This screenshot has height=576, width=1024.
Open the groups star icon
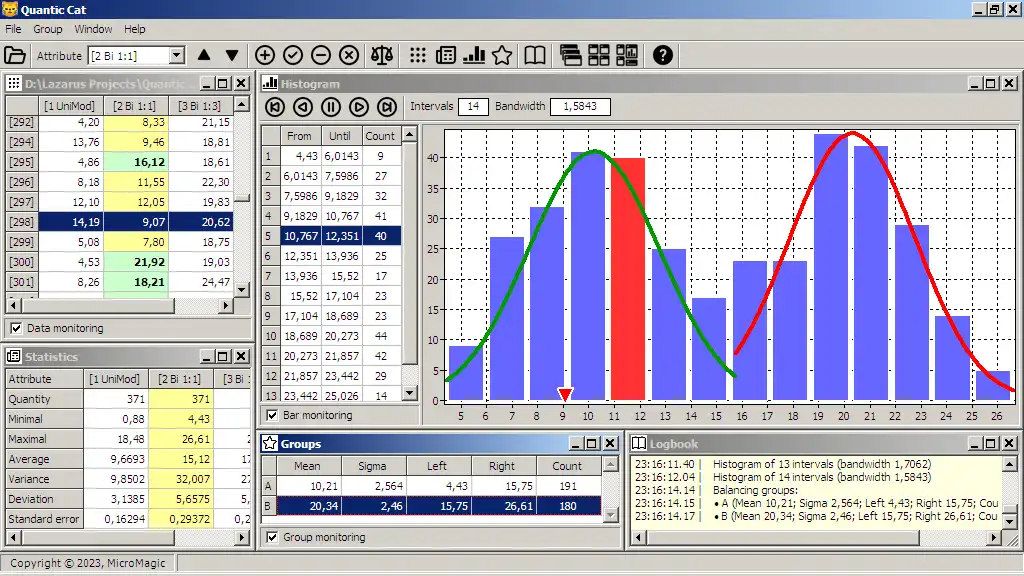[502, 56]
